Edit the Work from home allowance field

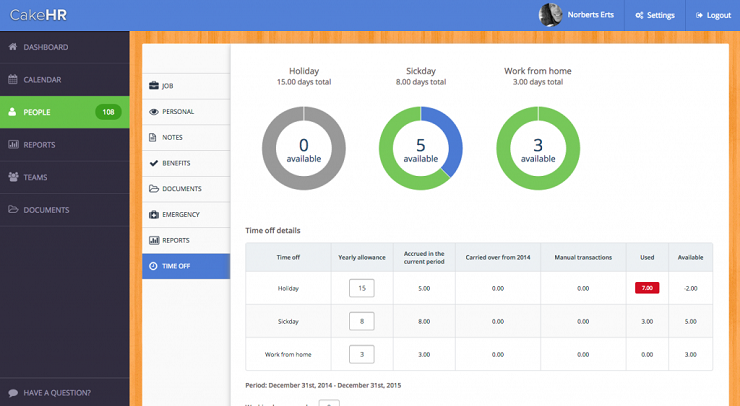pos(361,354)
